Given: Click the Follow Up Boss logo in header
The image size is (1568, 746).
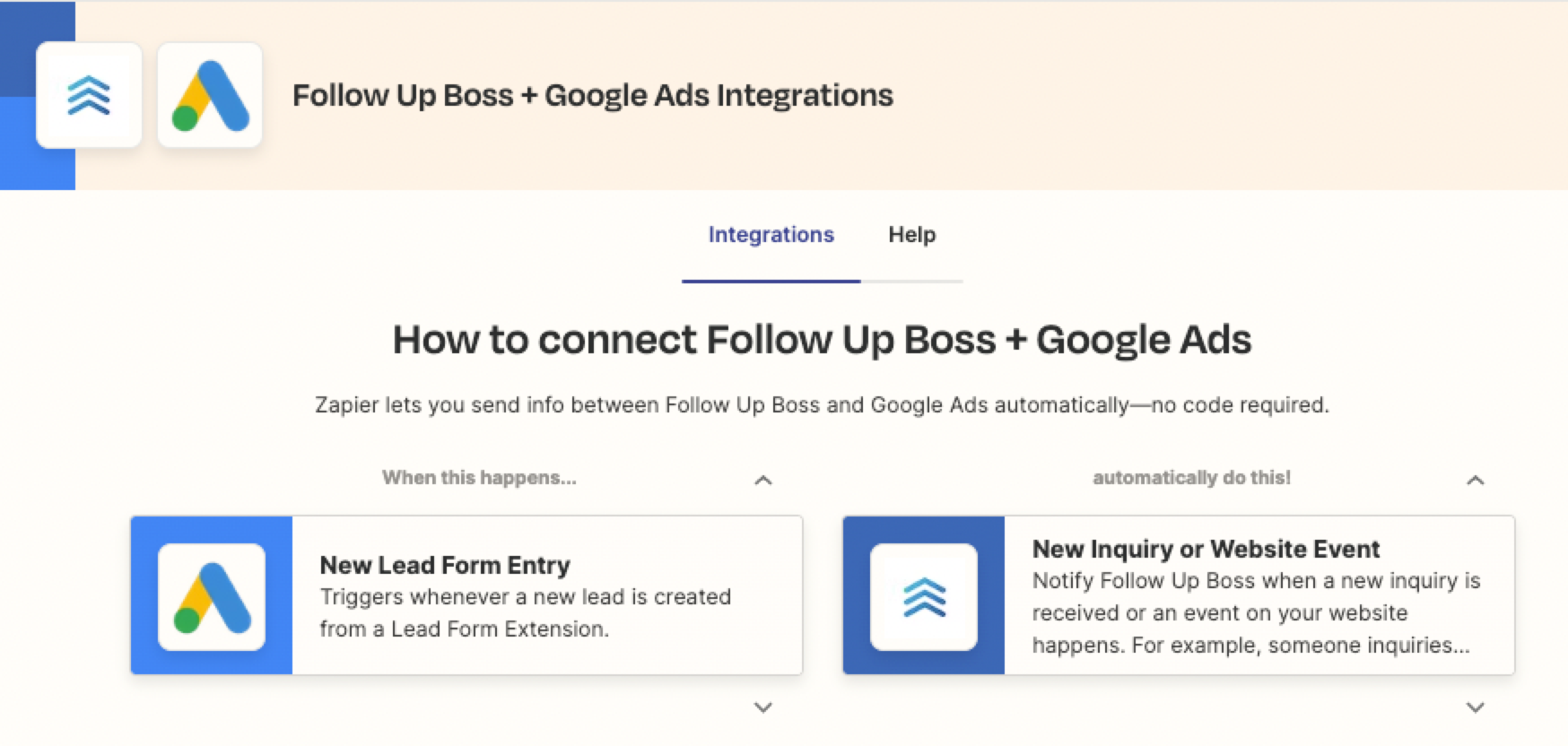Looking at the screenshot, I should pos(89,95).
